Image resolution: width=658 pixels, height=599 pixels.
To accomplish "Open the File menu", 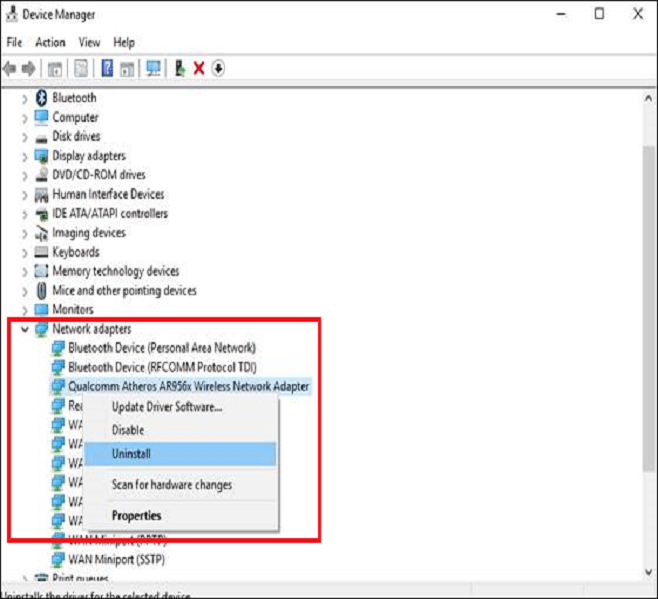I will click(x=14, y=42).
